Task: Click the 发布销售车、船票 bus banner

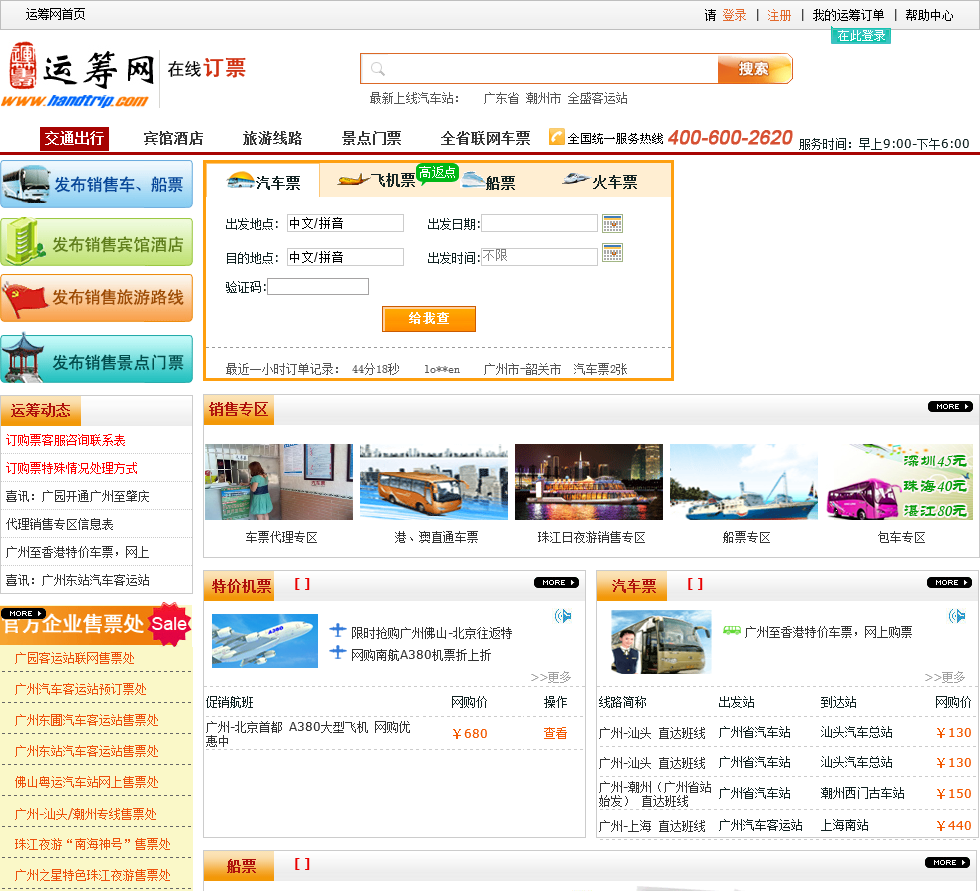Action: coord(97,184)
